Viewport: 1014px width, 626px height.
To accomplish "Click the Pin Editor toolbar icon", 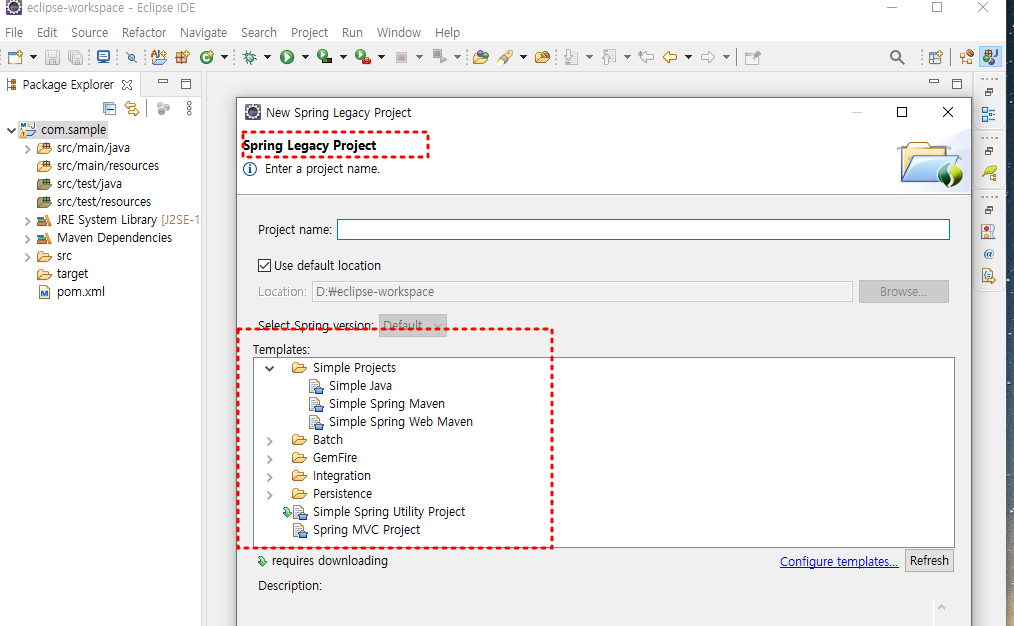I will (752, 58).
